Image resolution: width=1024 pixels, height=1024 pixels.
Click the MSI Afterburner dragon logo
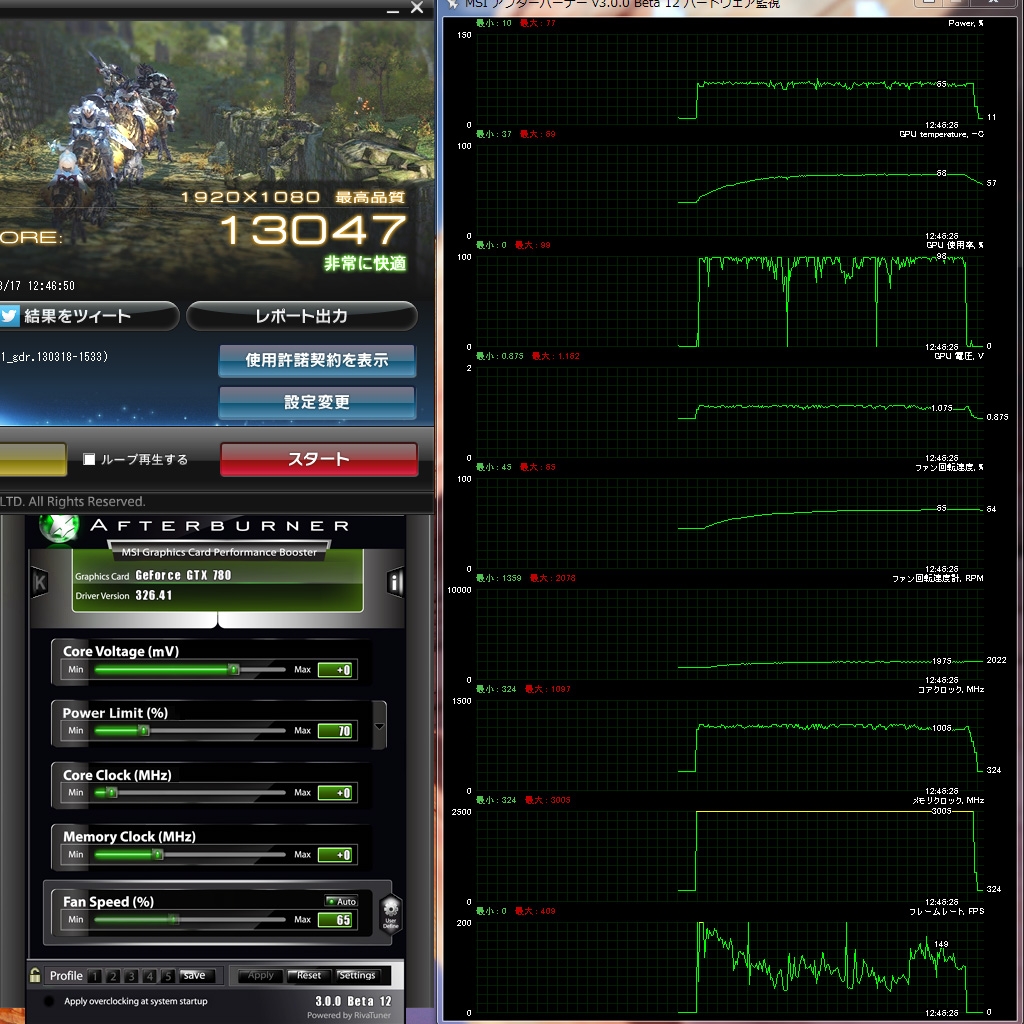tap(59, 528)
